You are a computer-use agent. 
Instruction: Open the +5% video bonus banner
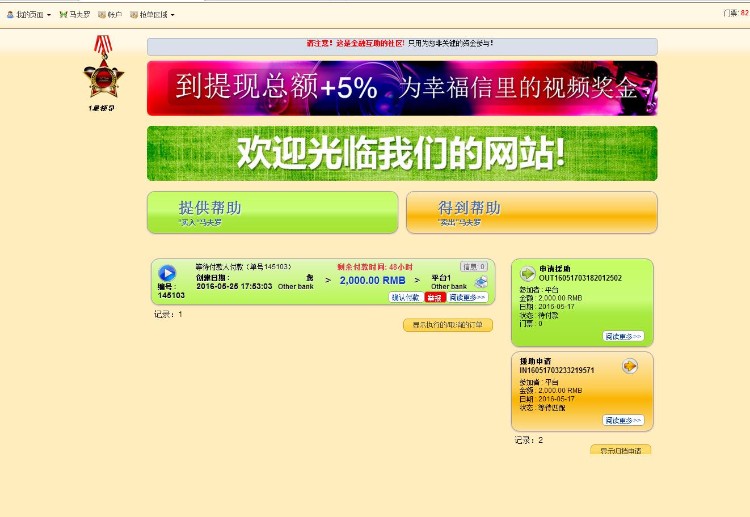(402, 88)
